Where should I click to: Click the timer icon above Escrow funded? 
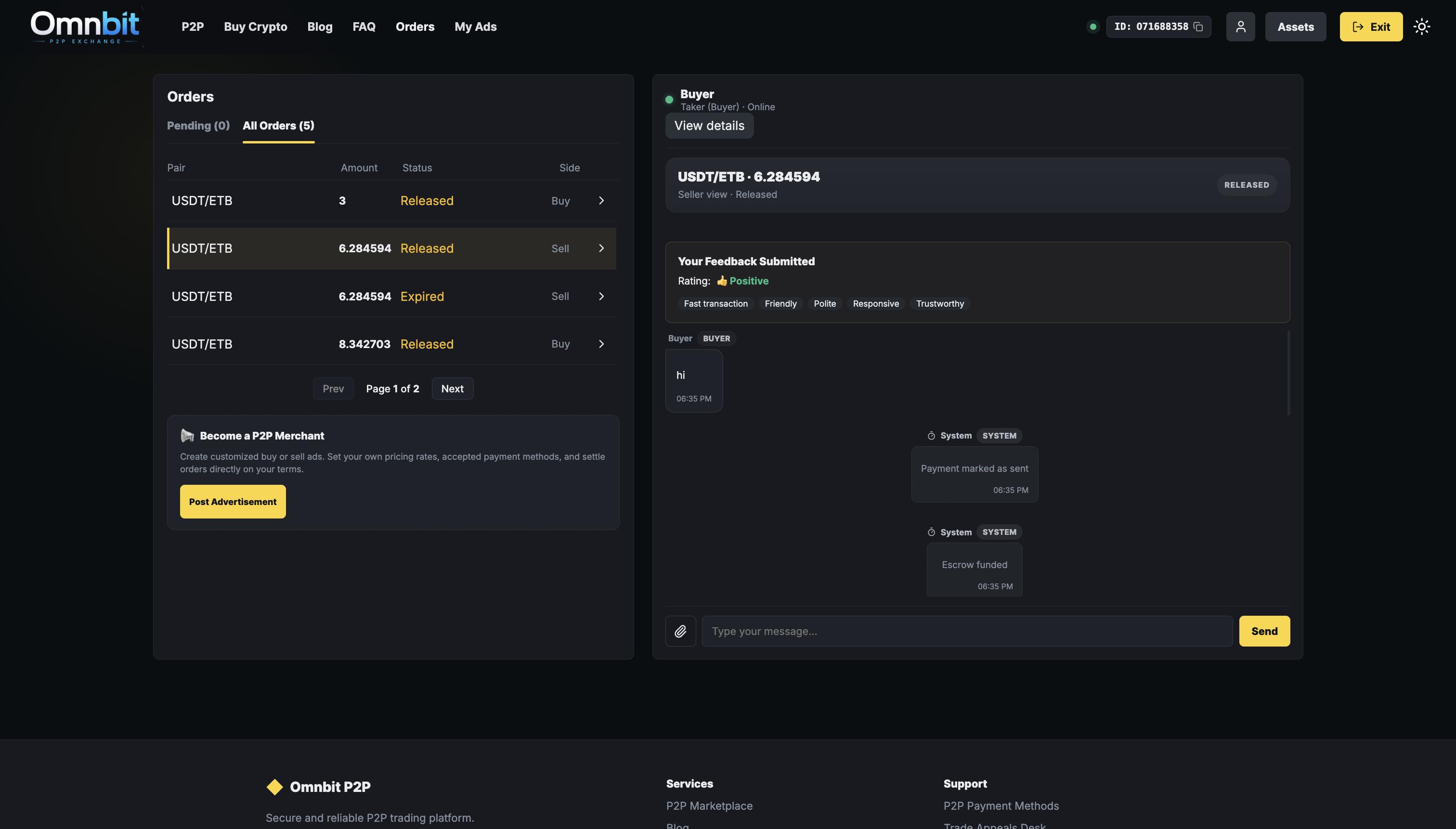point(931,532)
